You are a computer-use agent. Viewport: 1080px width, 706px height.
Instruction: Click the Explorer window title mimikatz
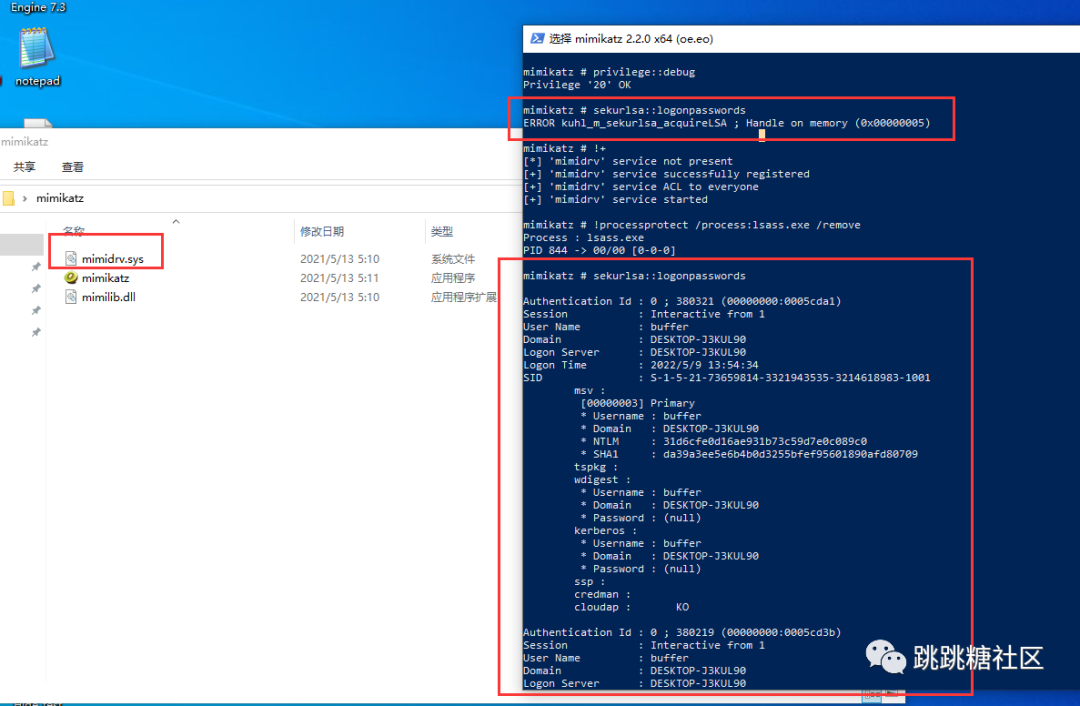tap(24, 142)
